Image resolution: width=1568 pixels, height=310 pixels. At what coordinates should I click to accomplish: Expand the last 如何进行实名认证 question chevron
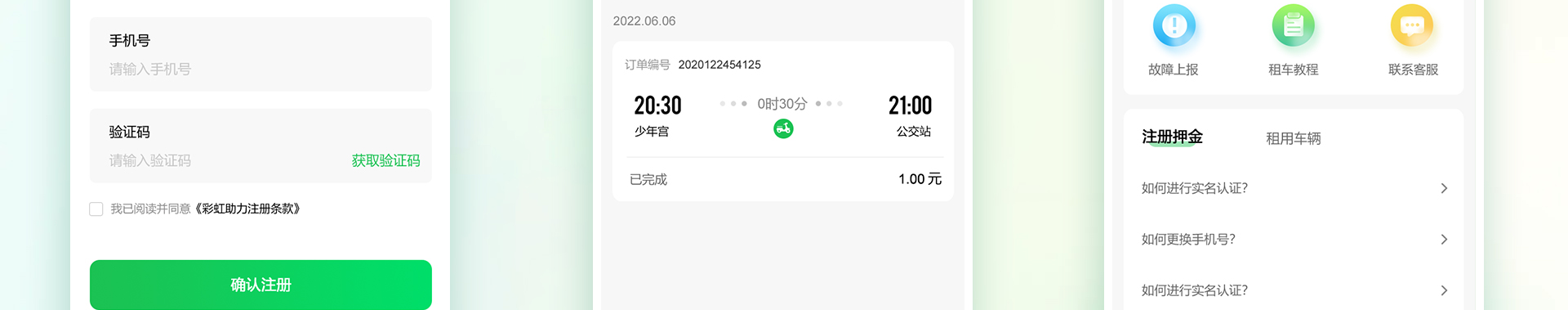1444,290
